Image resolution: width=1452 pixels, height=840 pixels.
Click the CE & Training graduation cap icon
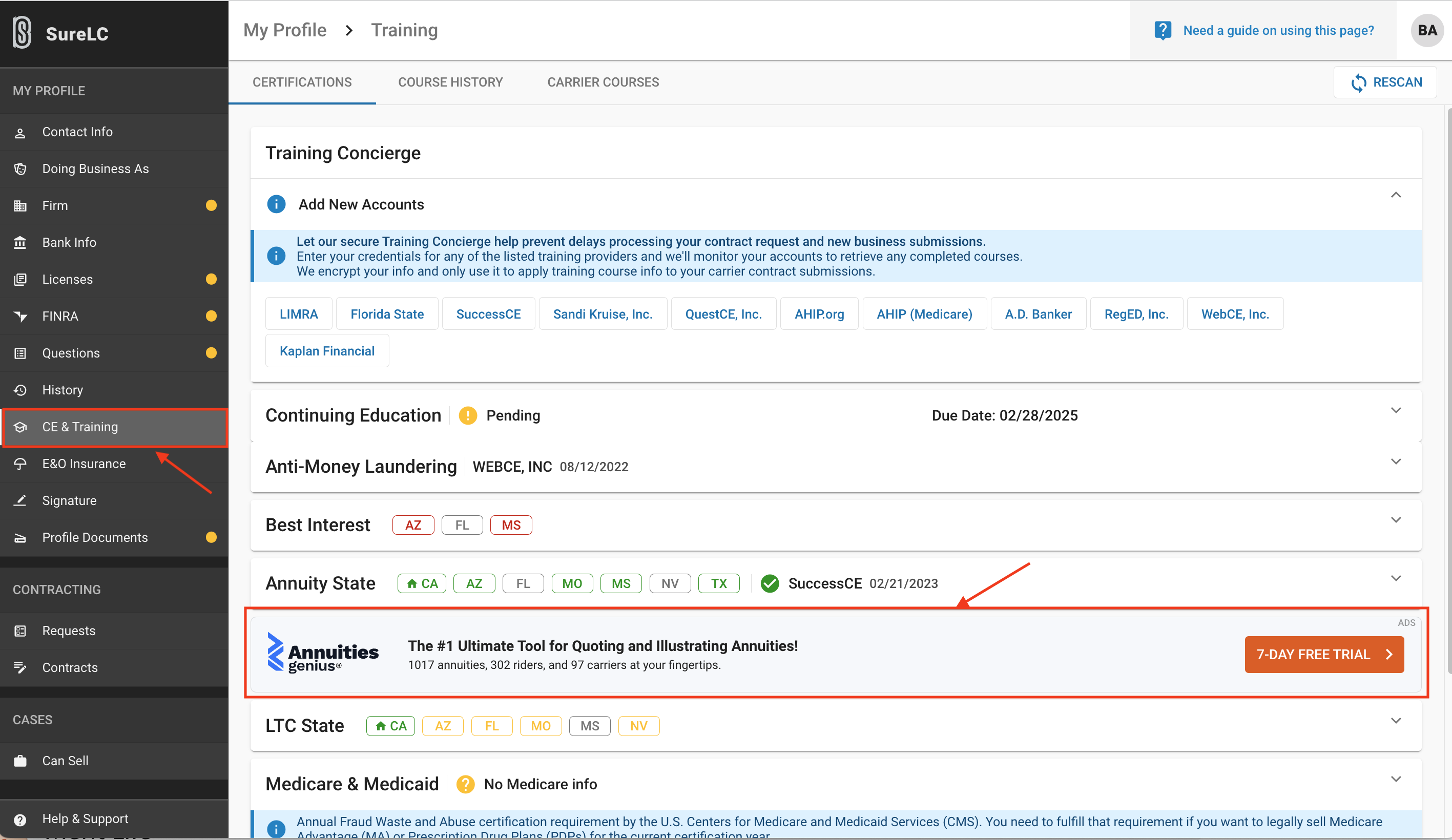(x=20, y=428)
